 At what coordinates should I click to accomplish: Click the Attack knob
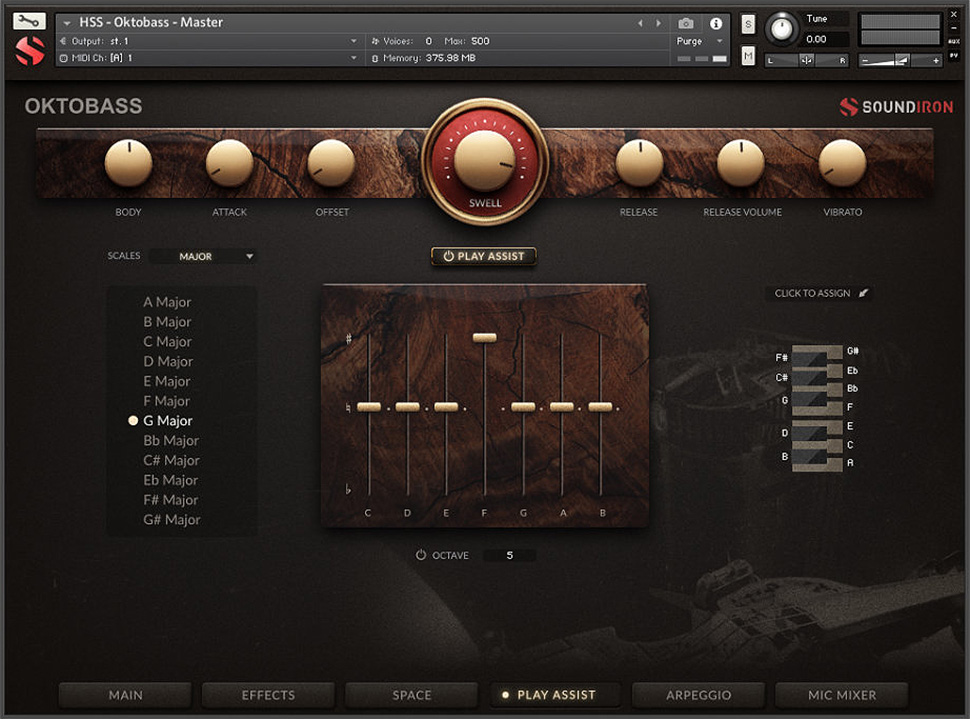[x=230, y=163]
